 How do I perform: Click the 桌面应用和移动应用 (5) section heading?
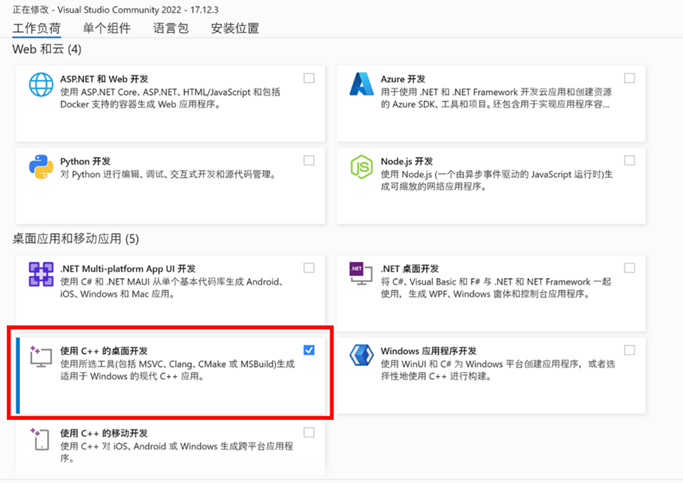click(76, 239)
